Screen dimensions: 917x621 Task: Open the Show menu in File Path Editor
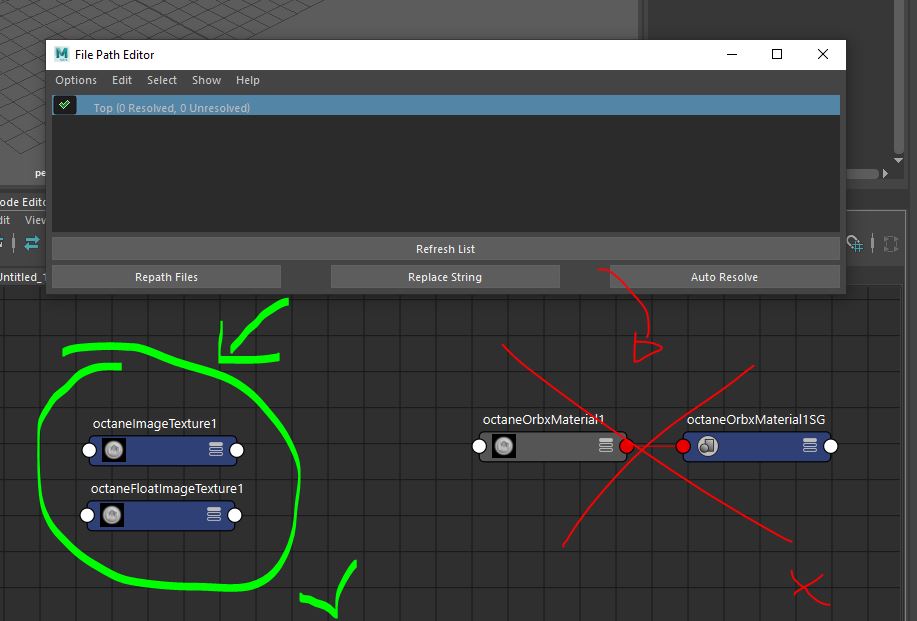click(x=206, y=80)
